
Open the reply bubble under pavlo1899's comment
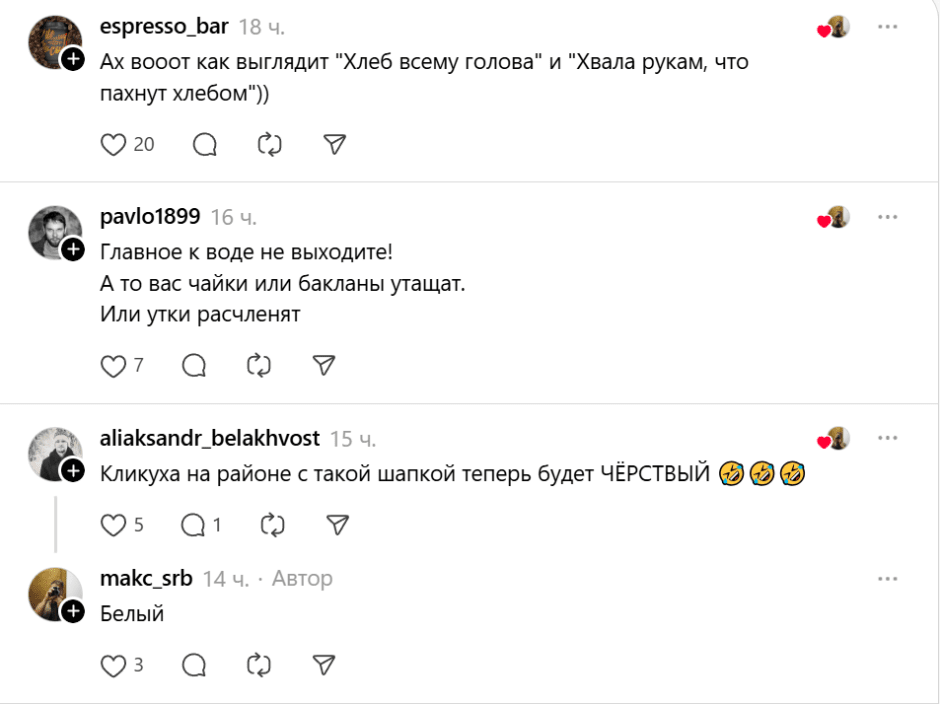193,365
